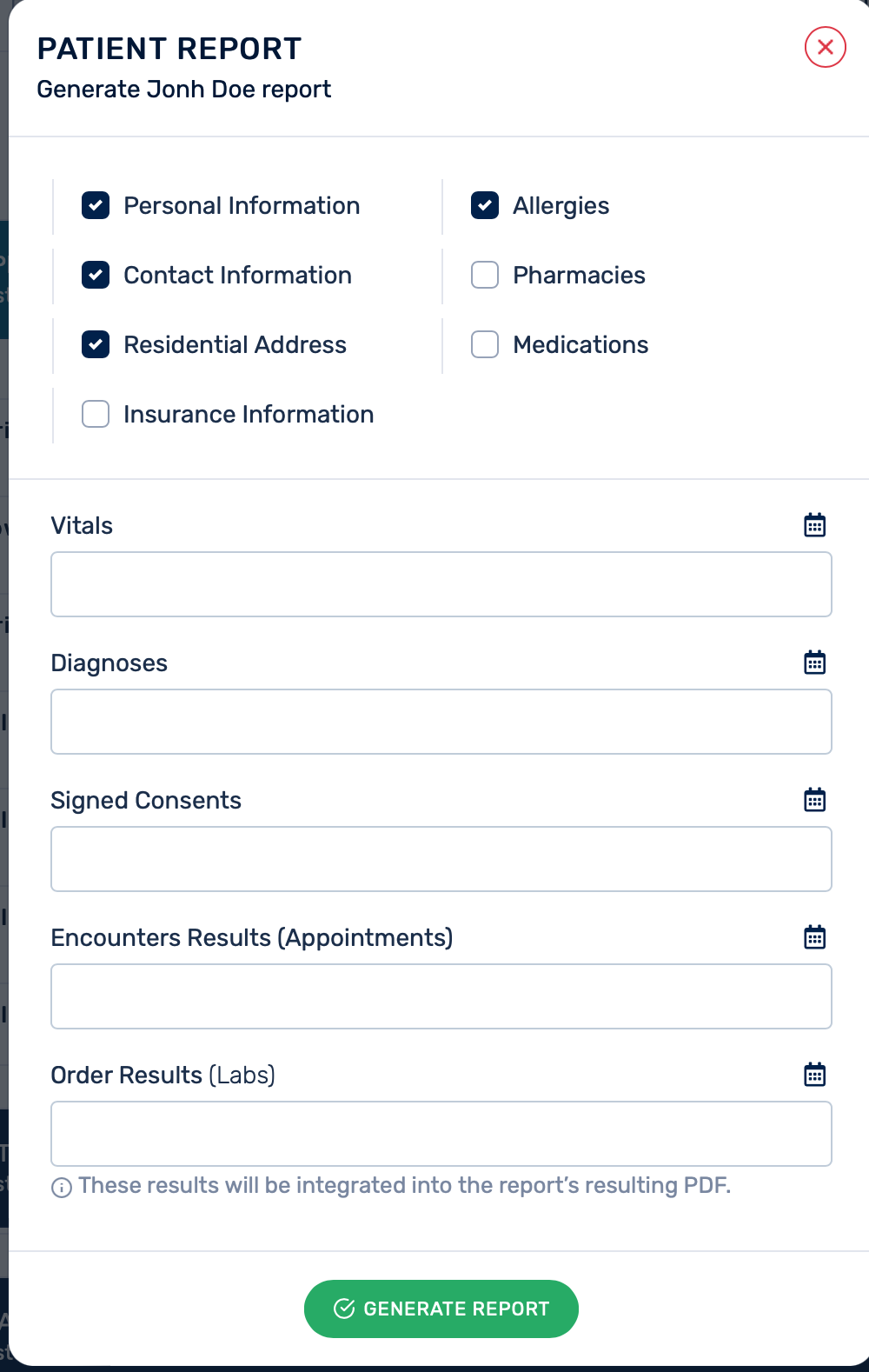869x1372 pixels.
Task: Click the Order Results Labs field
Action: click(441, 1134)
